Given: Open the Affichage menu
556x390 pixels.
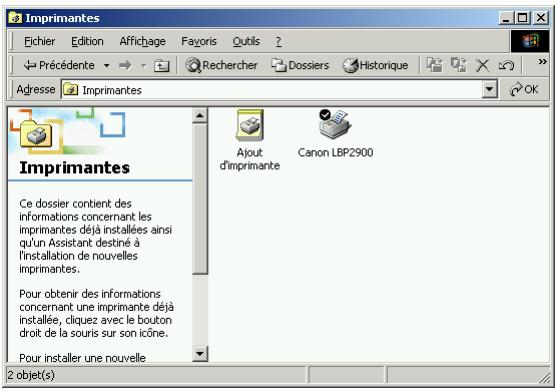Looking at the screenshot, I should [x=142, y=41].
